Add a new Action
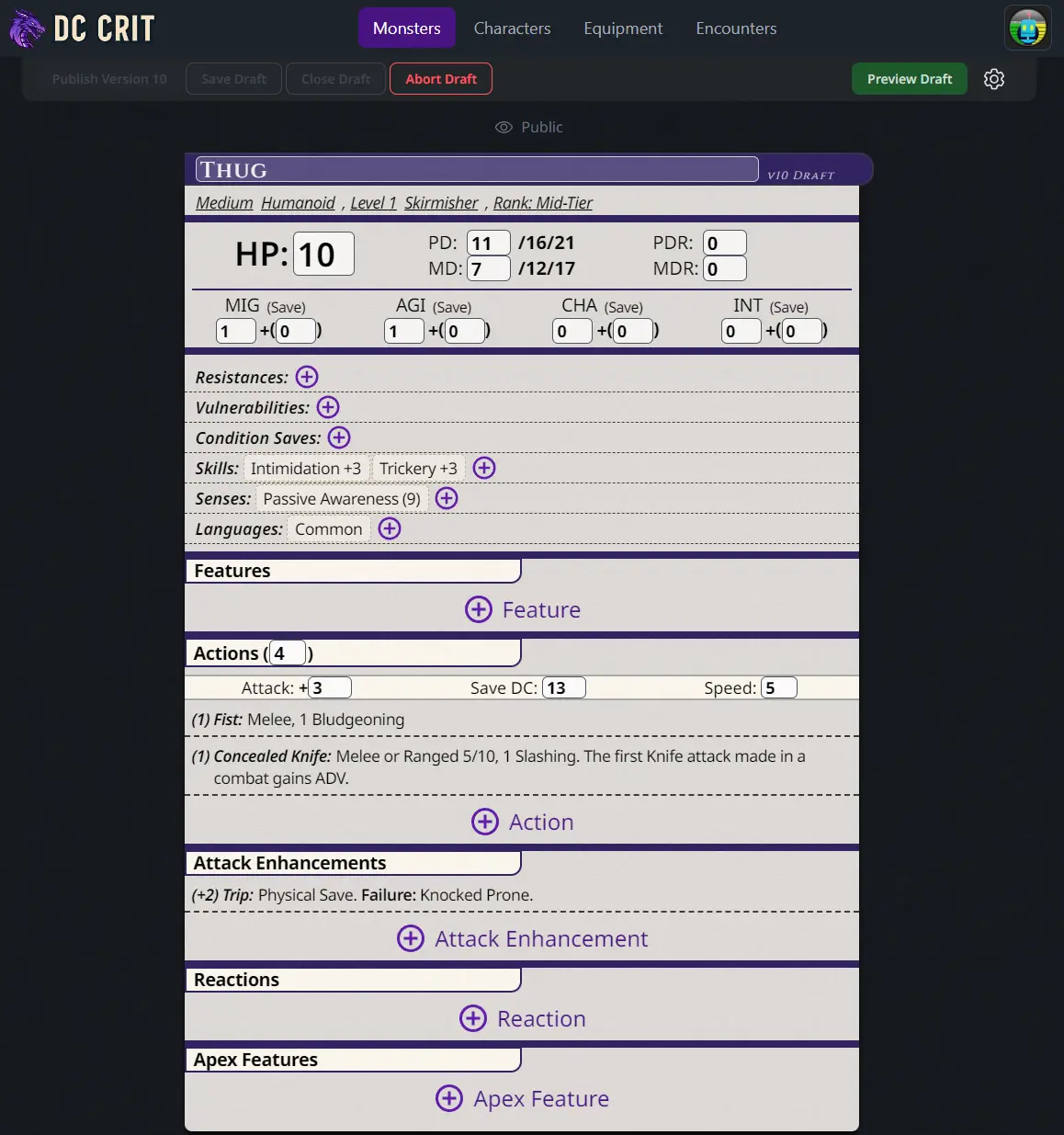 [522, 822]
